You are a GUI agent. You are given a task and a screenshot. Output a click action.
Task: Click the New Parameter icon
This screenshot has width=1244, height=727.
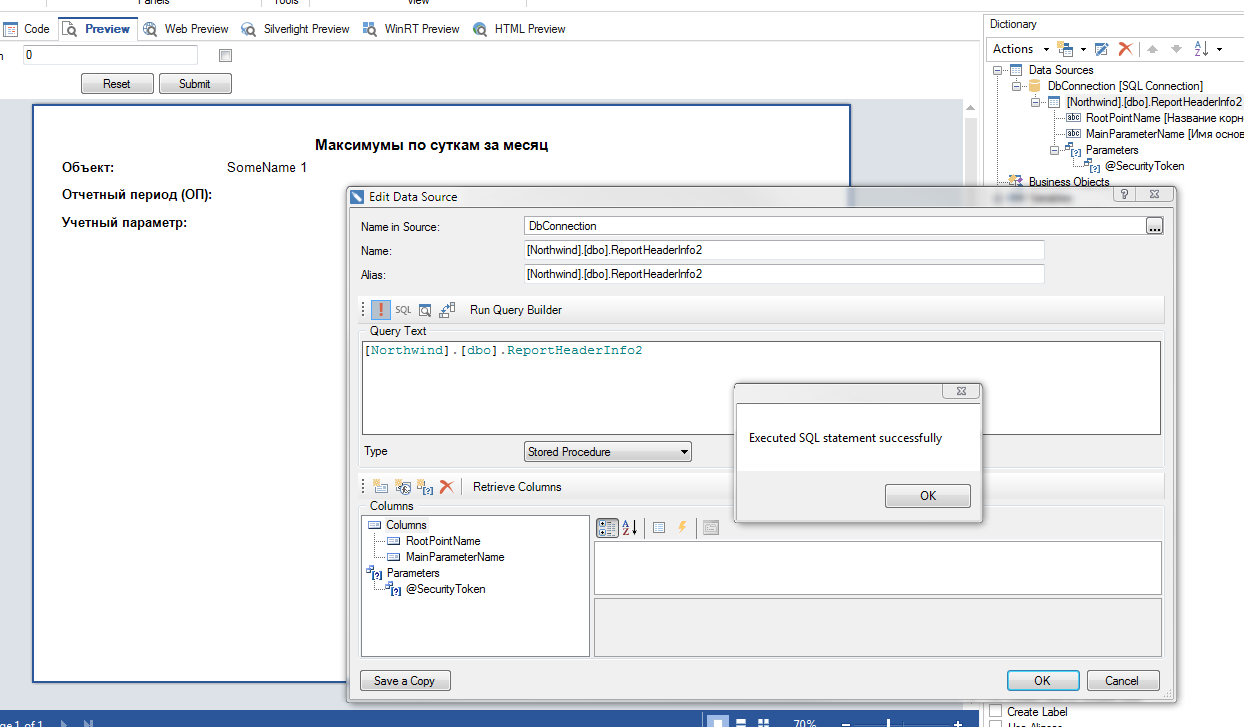pyautogui.click(x=425, y=487)
